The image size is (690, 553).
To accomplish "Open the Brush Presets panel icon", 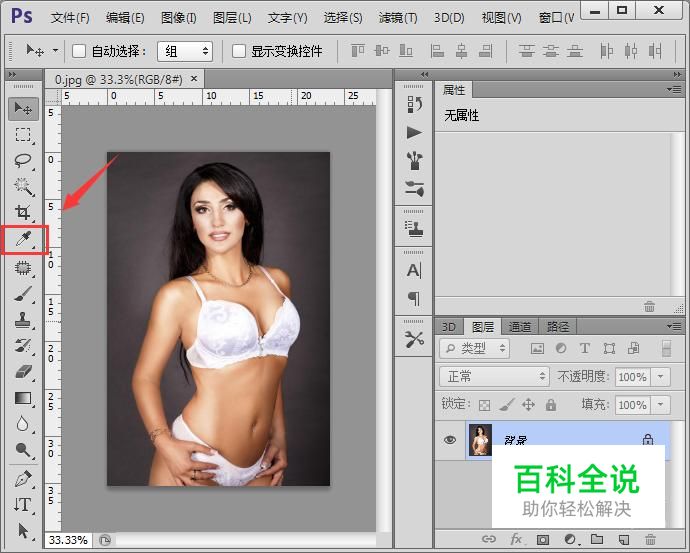I will [x=414, y=189].
